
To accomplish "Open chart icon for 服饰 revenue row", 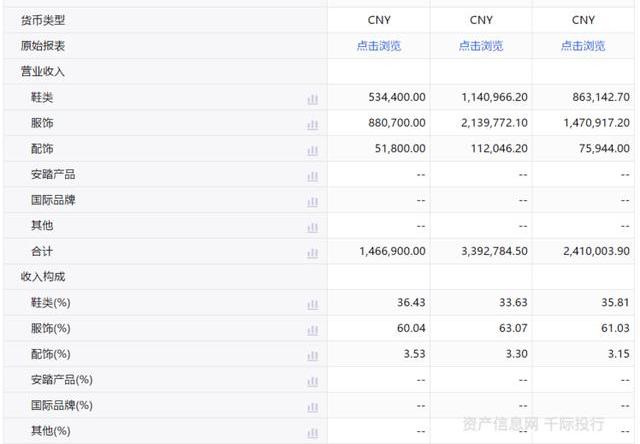I will pyautogui.click(x=313, y=124).
